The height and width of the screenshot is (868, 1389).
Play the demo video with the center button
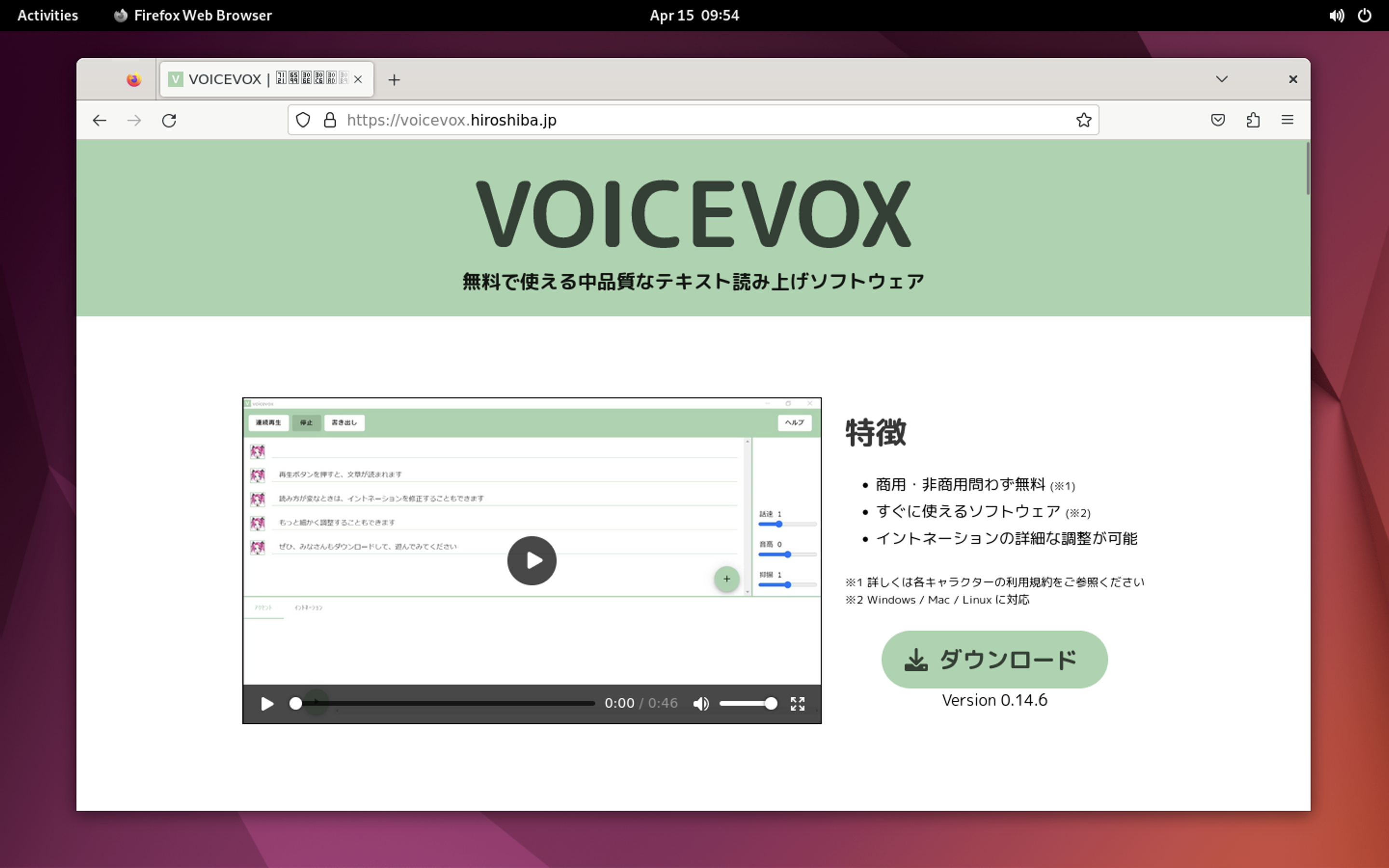coord(531,560)
